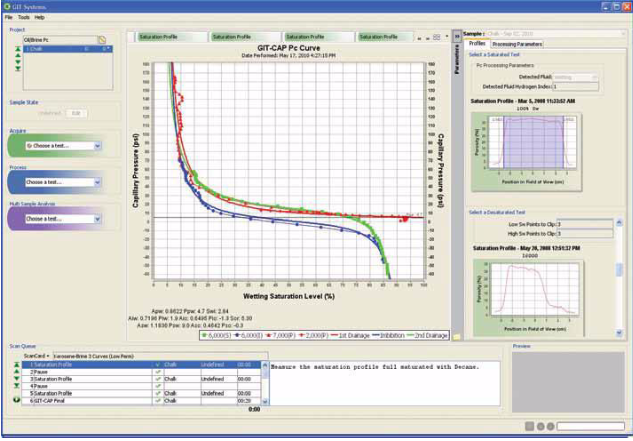Select the May 28 desaturated profile thumbnail
633x441 pixels.
pos(528,298)
